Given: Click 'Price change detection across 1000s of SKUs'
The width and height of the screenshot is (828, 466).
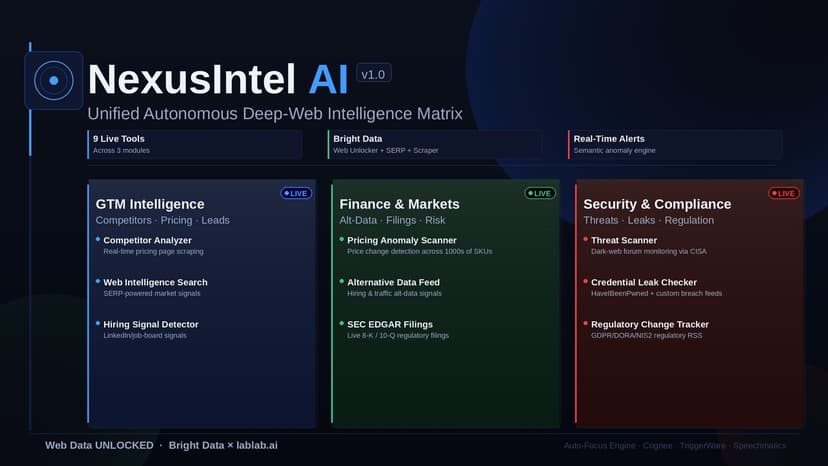Looking at the screenshot, I should pyautogui.click(x=420, y=251).
